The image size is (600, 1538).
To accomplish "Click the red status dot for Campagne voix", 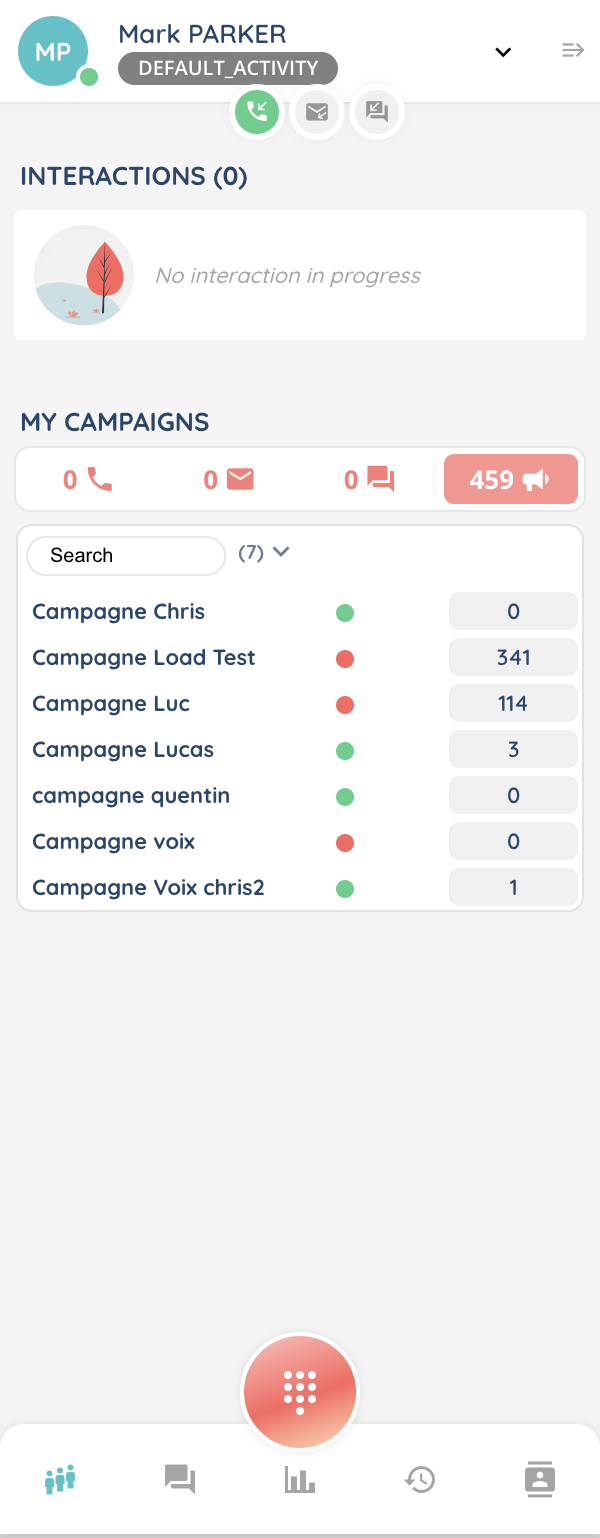I will coord(345,842).
